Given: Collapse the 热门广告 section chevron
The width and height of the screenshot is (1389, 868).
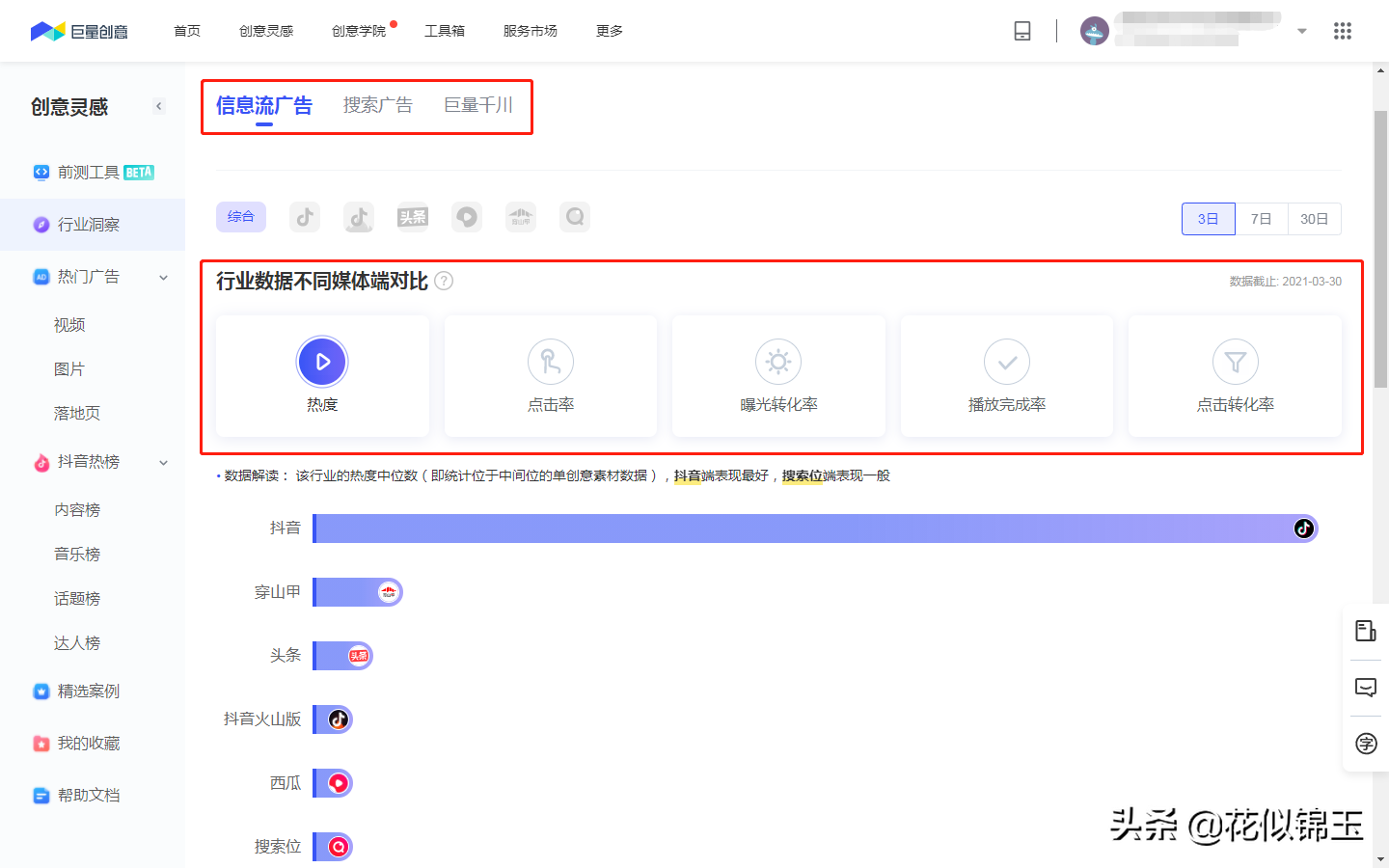Looking at the screenshot, I should (x=164, y=278).
